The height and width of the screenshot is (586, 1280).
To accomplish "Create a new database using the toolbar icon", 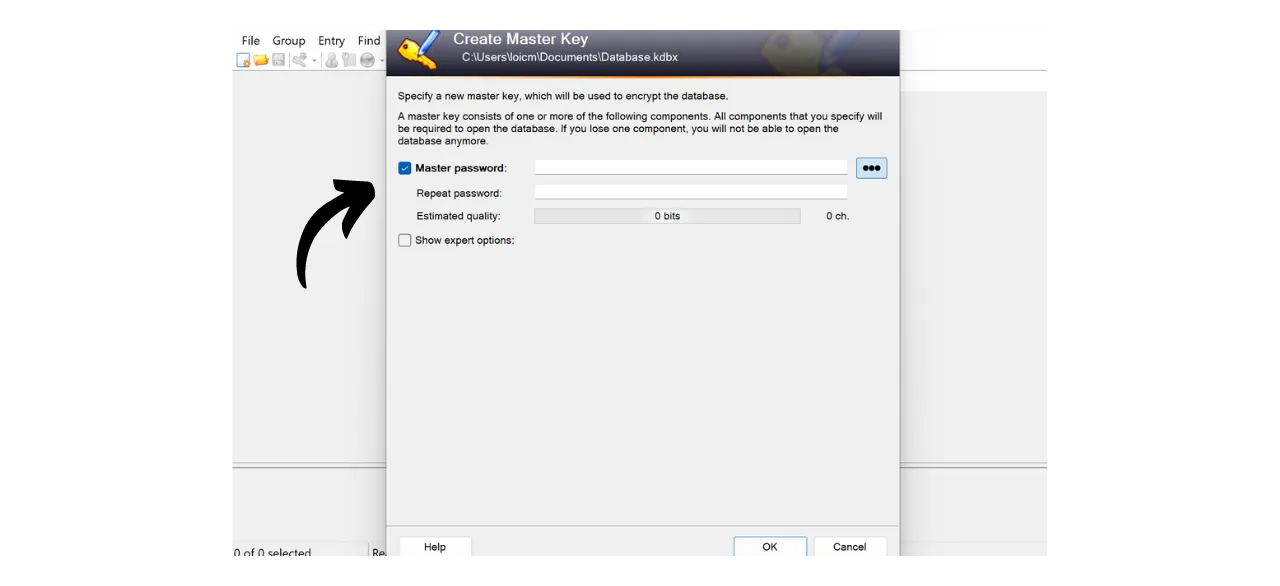I will [x=243, y=60].
